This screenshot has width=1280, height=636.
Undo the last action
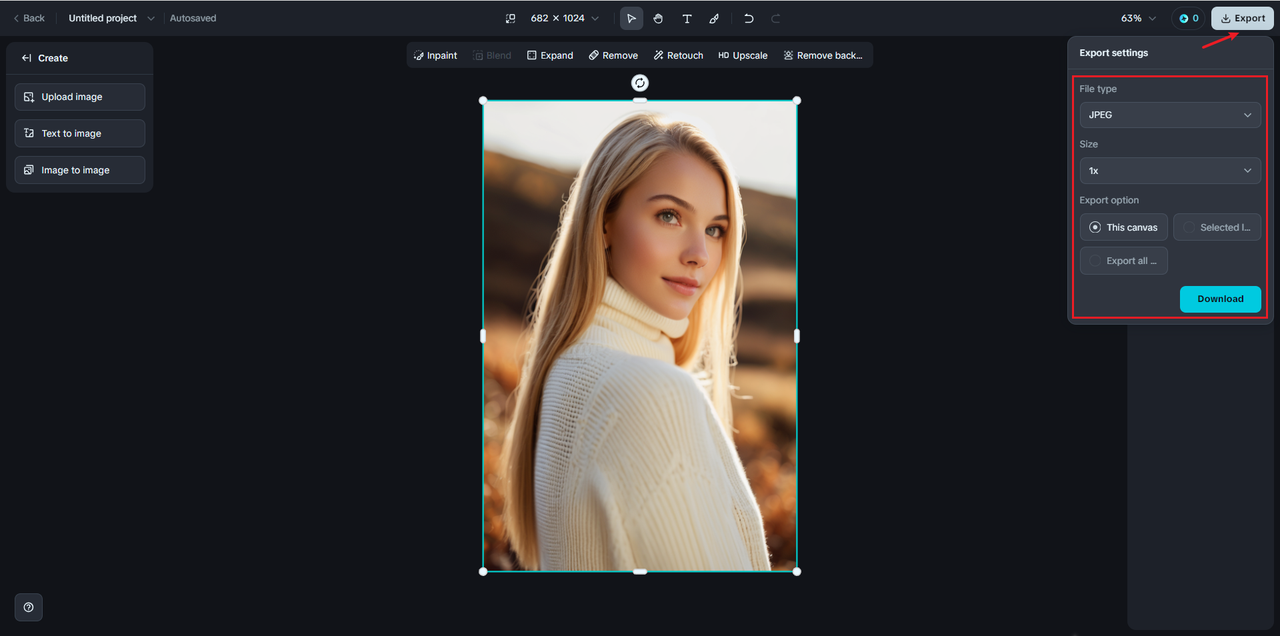pos(748,18)
